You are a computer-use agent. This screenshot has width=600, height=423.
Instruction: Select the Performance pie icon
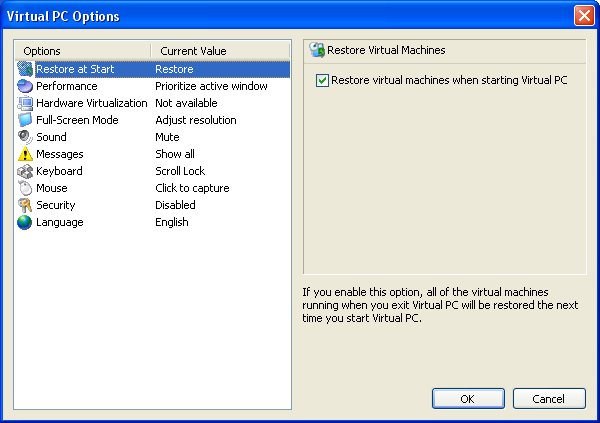click(x=25, y=86)
